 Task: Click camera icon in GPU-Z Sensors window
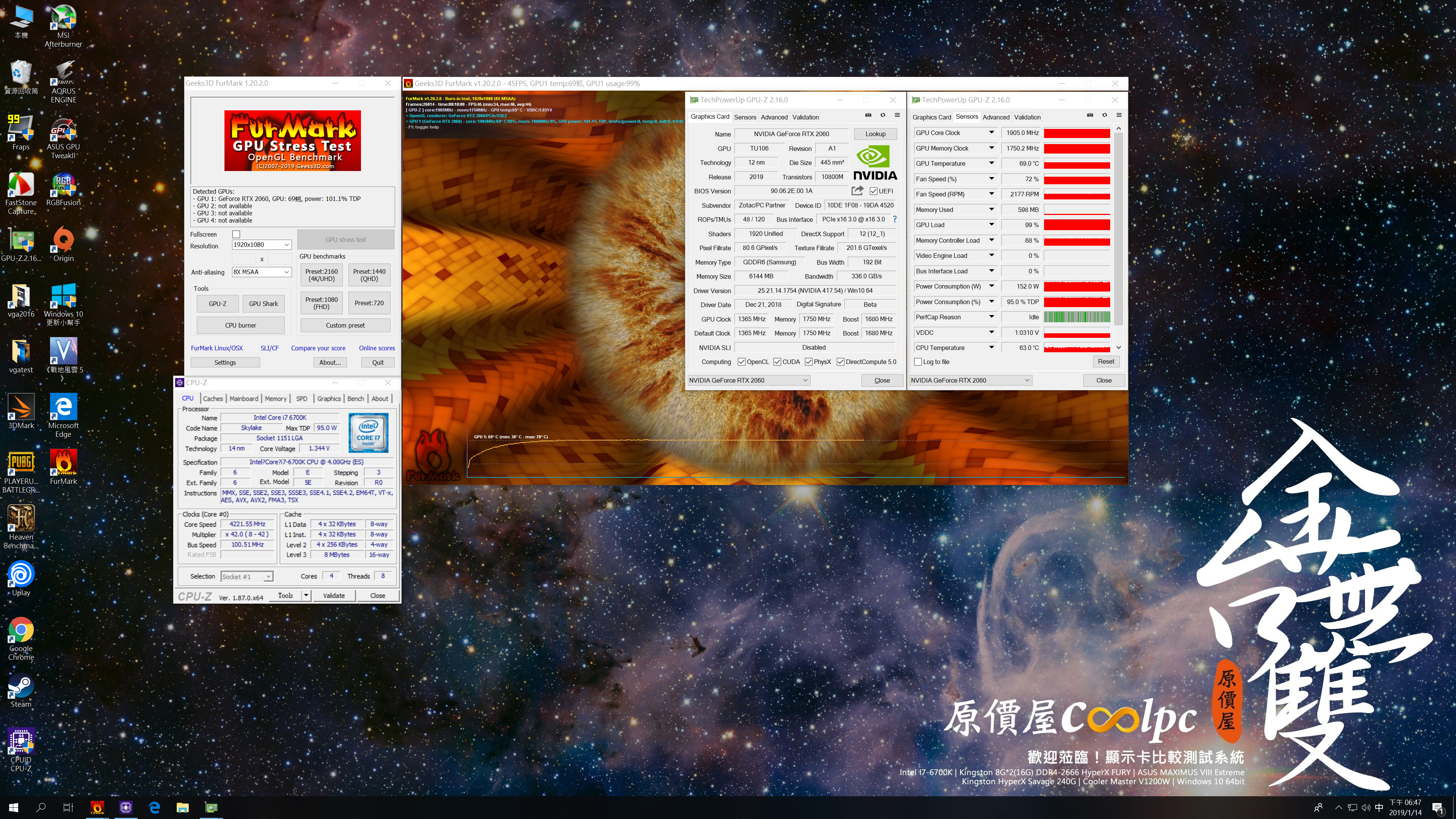[x=1090, y=115]
